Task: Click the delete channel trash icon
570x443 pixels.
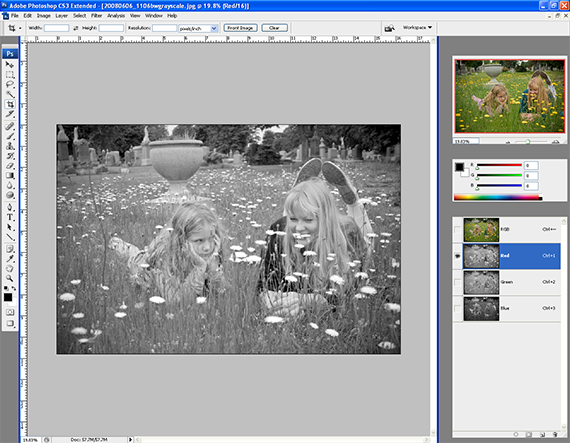Action: 555,434
